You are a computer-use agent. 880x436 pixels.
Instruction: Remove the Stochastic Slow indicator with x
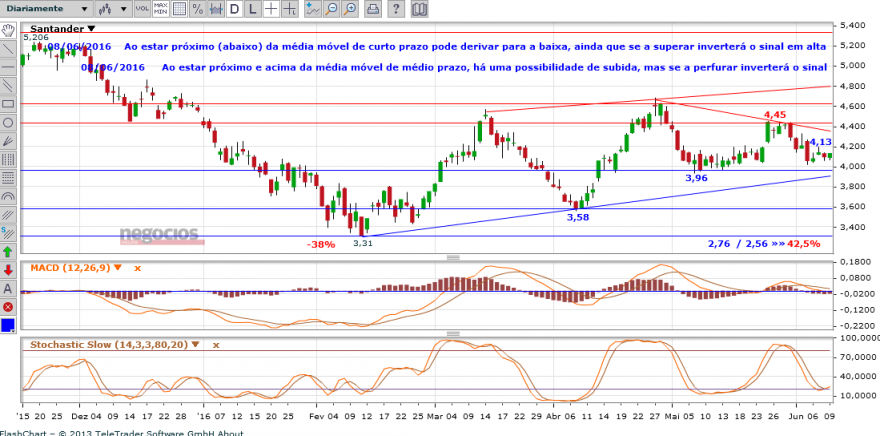tap(216, 345)
